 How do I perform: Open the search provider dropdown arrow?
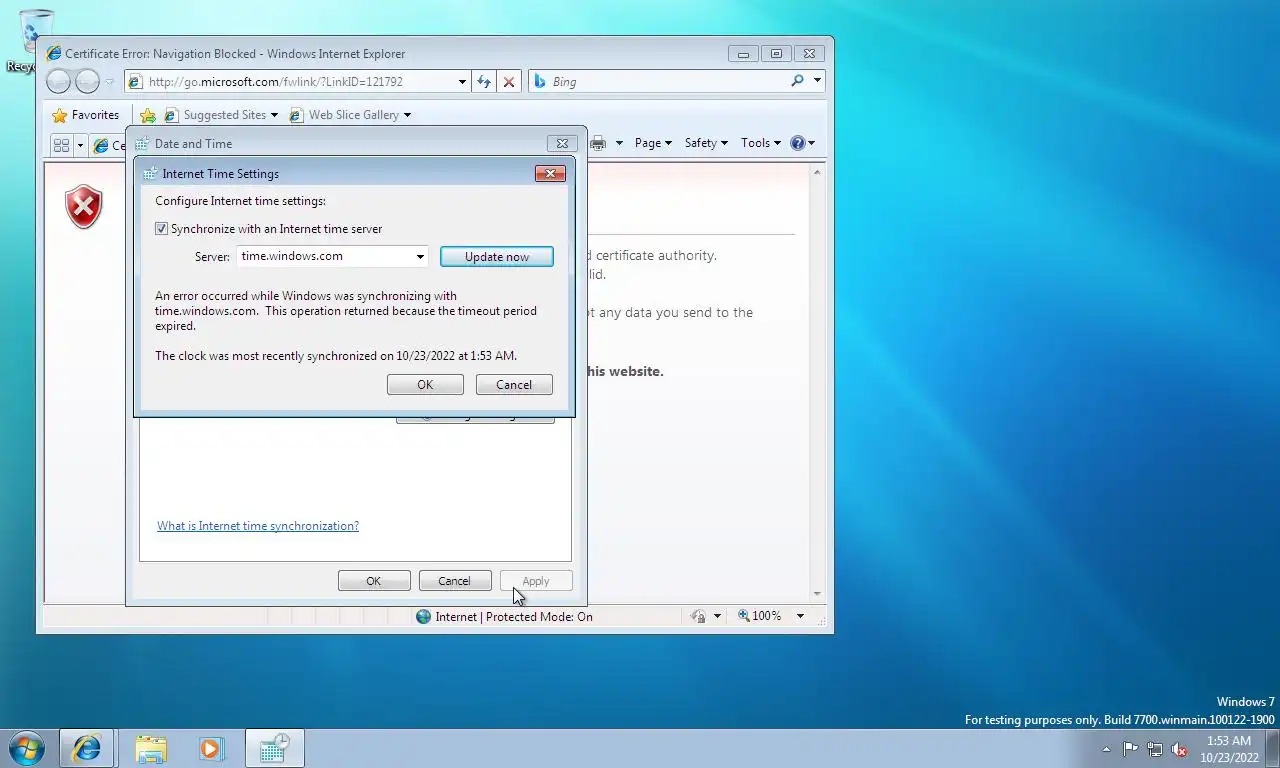click(817, 81)
